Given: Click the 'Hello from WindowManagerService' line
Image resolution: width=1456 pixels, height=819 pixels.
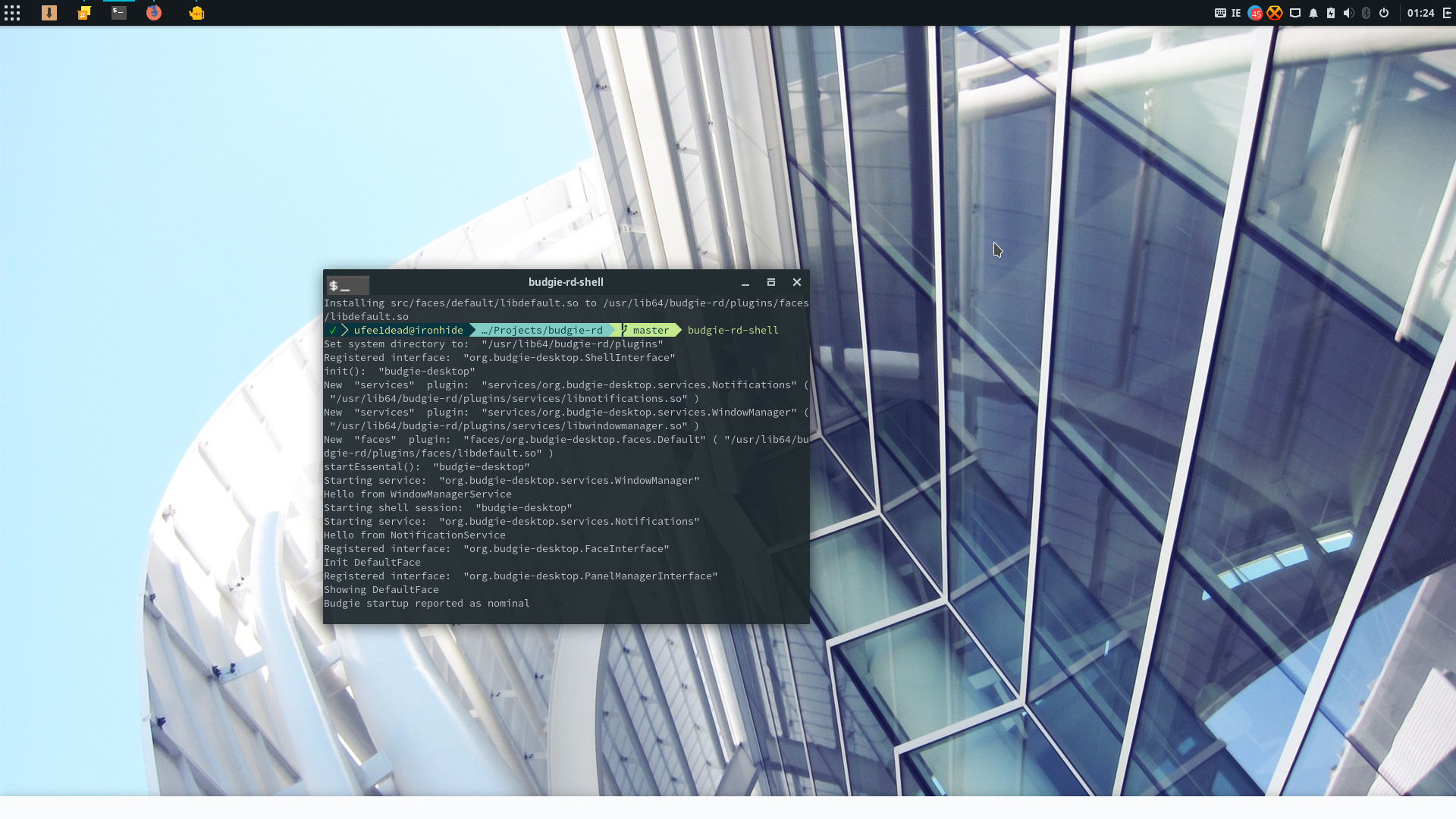Looking at the screenshot, I should [418, 494].
